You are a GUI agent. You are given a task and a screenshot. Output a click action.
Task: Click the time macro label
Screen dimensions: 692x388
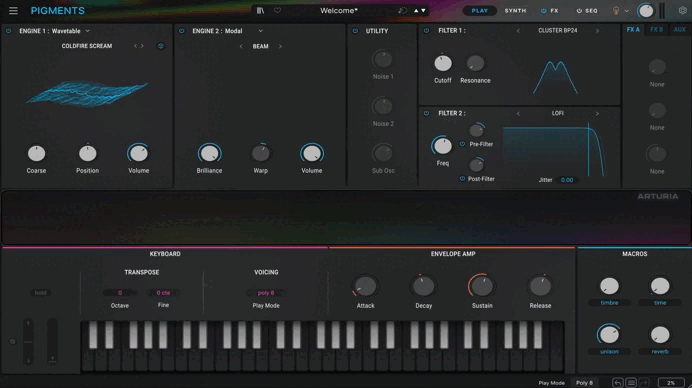pyautogui.click(x=660, y=303)
